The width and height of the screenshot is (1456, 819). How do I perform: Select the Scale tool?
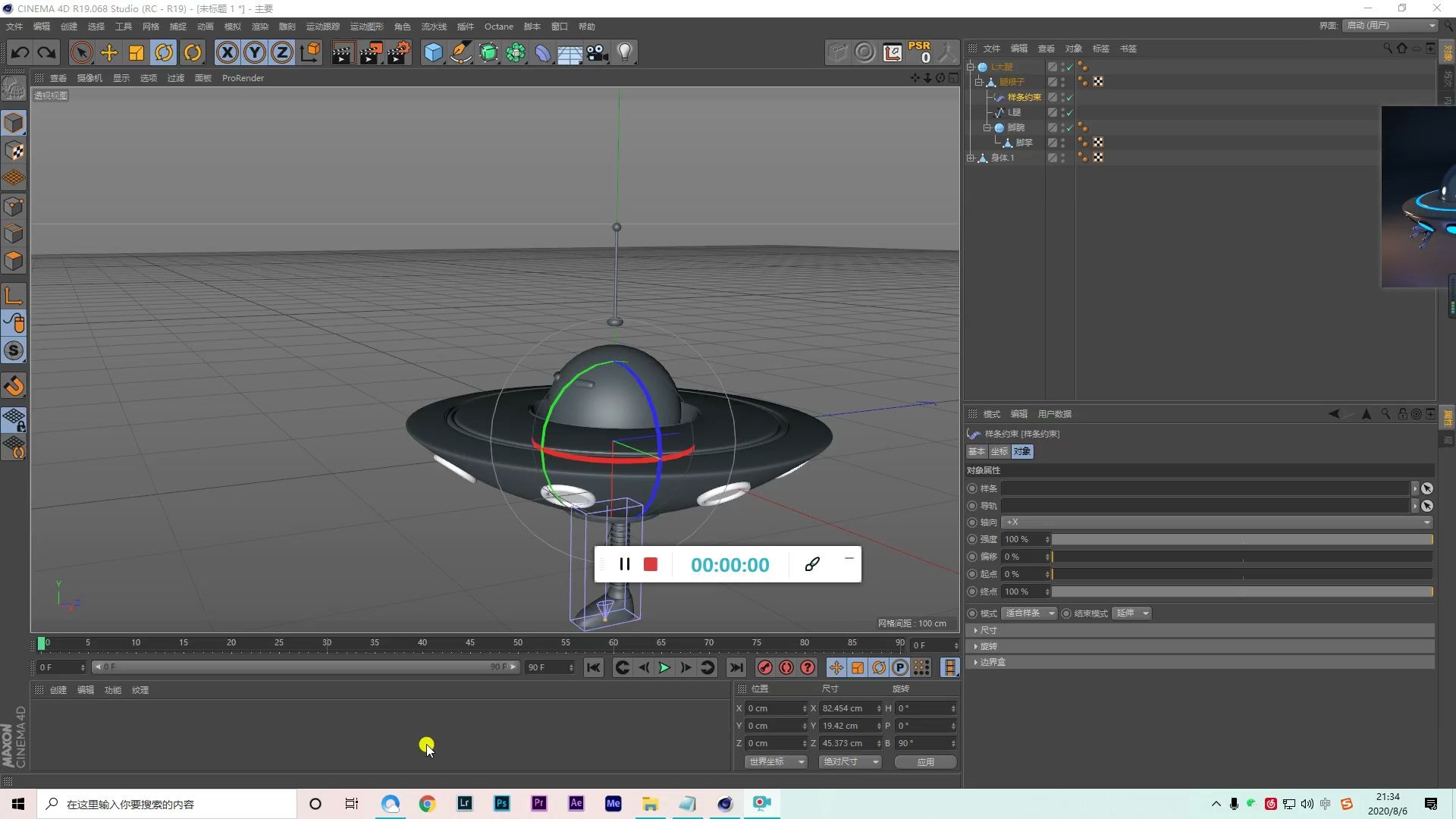[136, 52]
